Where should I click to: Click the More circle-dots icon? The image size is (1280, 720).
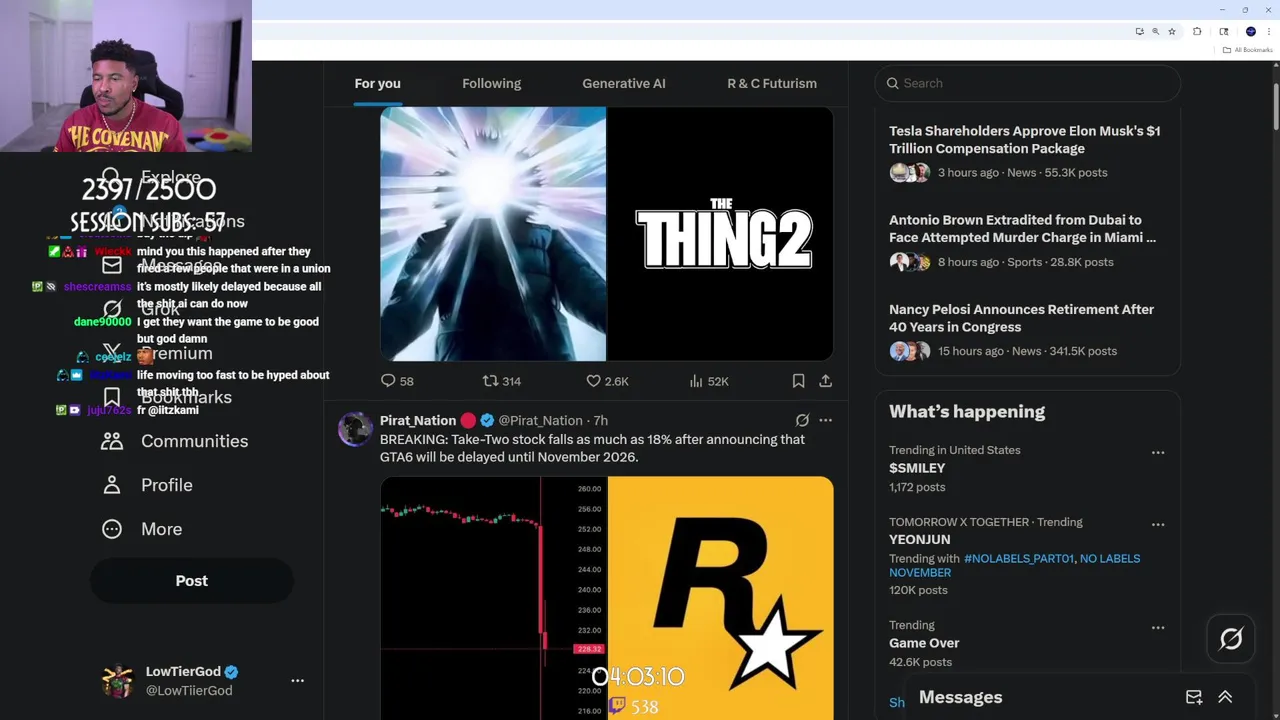112,529
